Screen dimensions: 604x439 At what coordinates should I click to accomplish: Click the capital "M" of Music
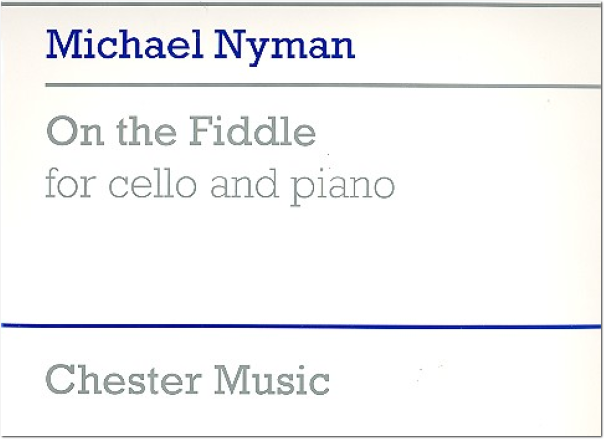pyautogui.click(x=232, y=380)
